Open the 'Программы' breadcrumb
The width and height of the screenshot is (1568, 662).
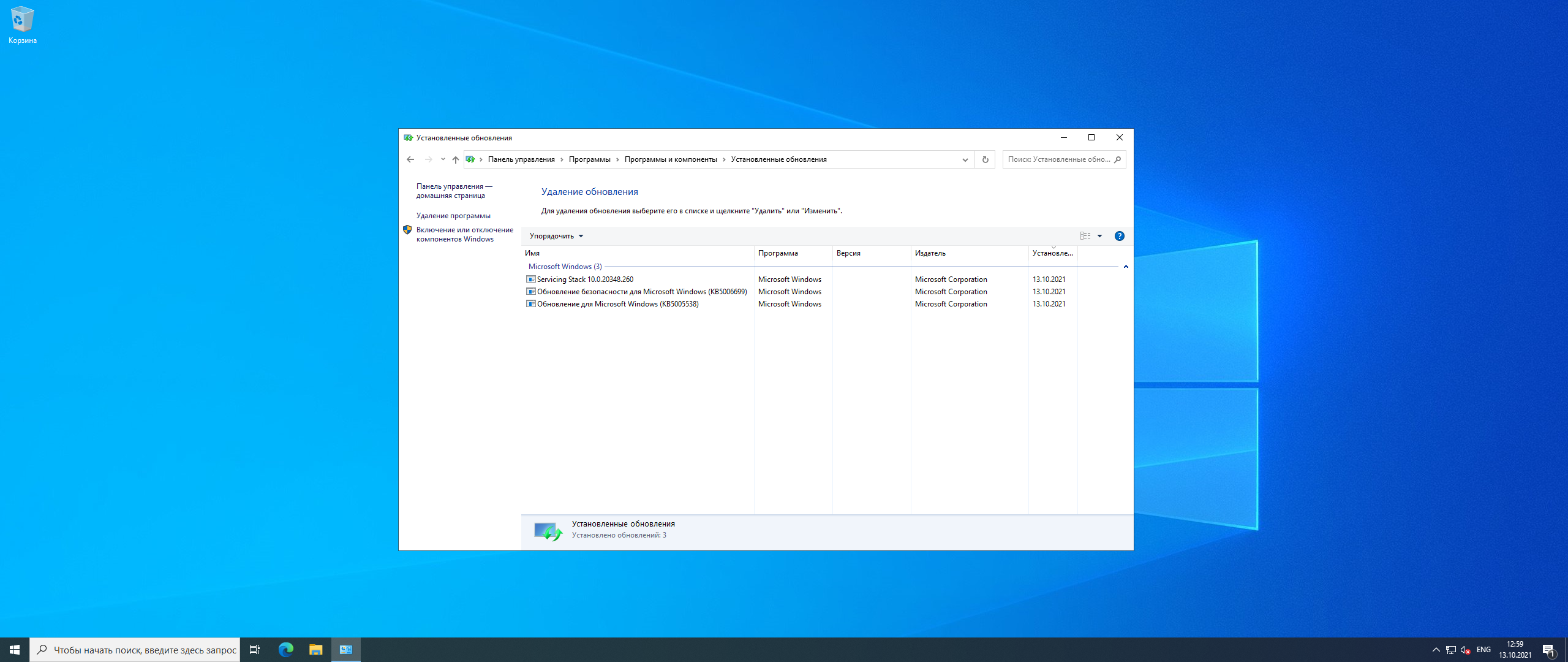(589, 159)
